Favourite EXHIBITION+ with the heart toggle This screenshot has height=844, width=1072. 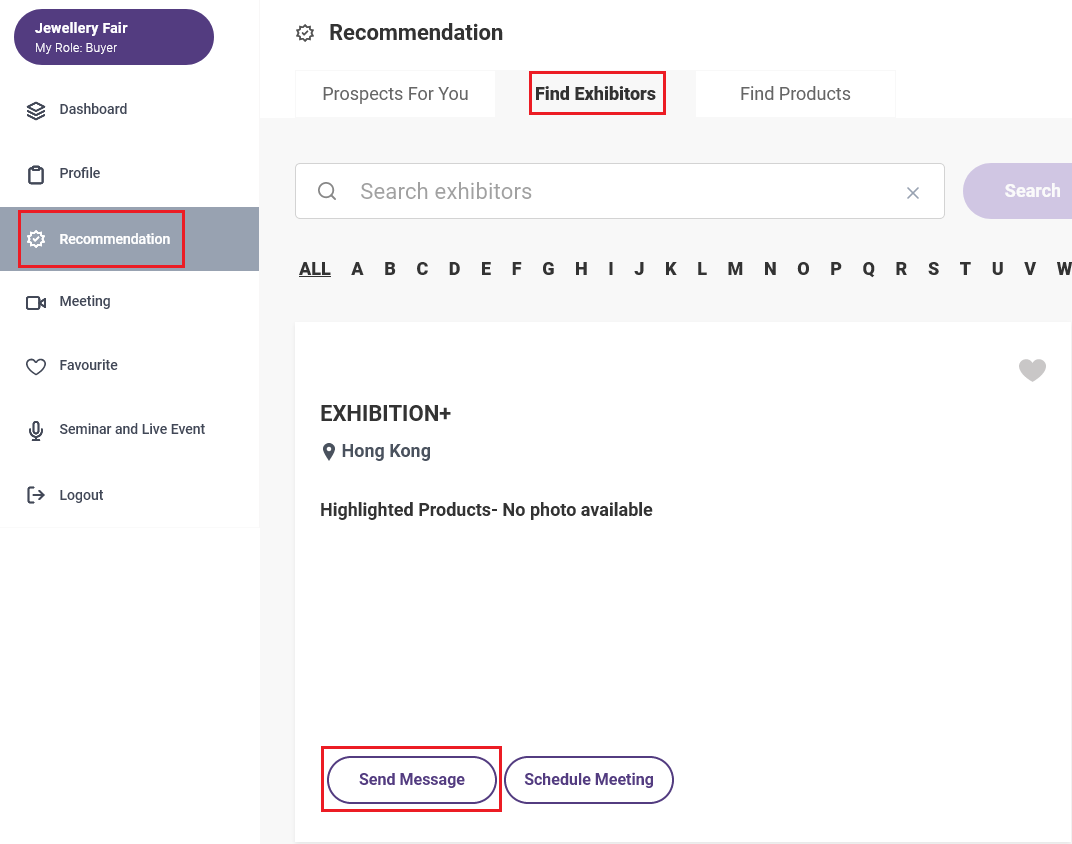pos(1032,370)
